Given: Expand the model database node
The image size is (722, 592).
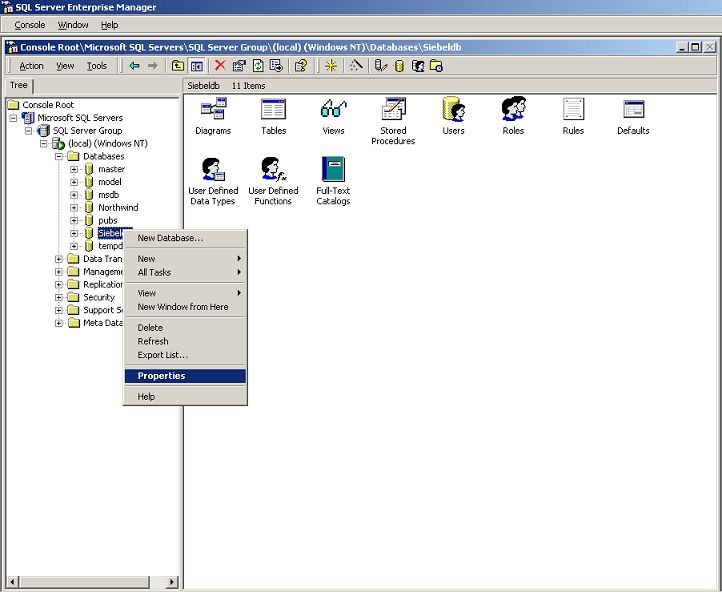Looking at the screenshot, I should [x=74, y=182].
